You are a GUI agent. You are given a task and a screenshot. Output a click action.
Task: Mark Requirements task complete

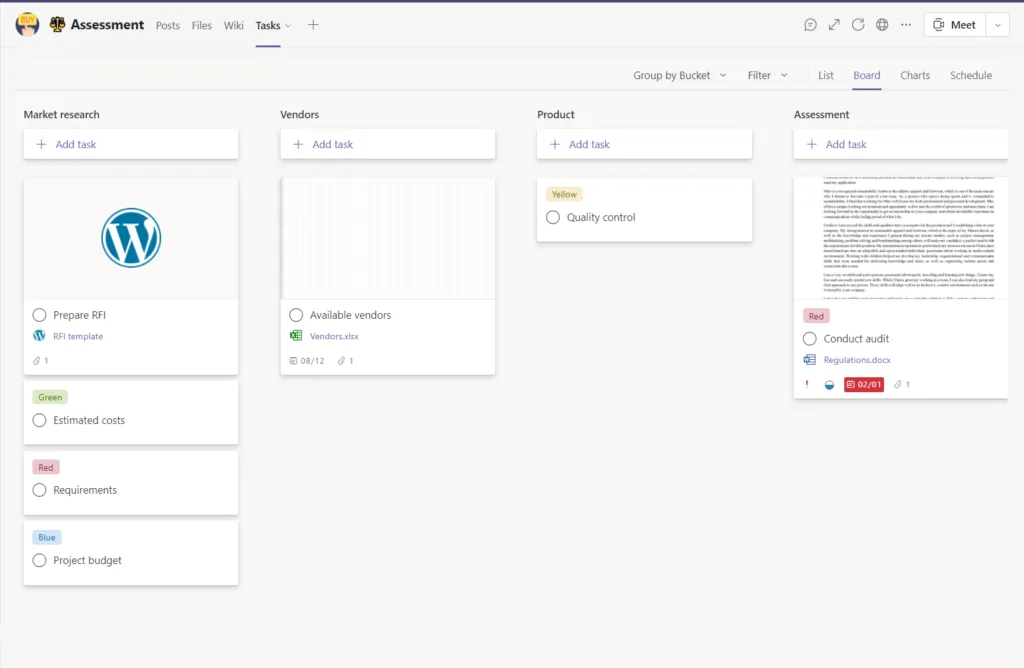pos(39,490)
